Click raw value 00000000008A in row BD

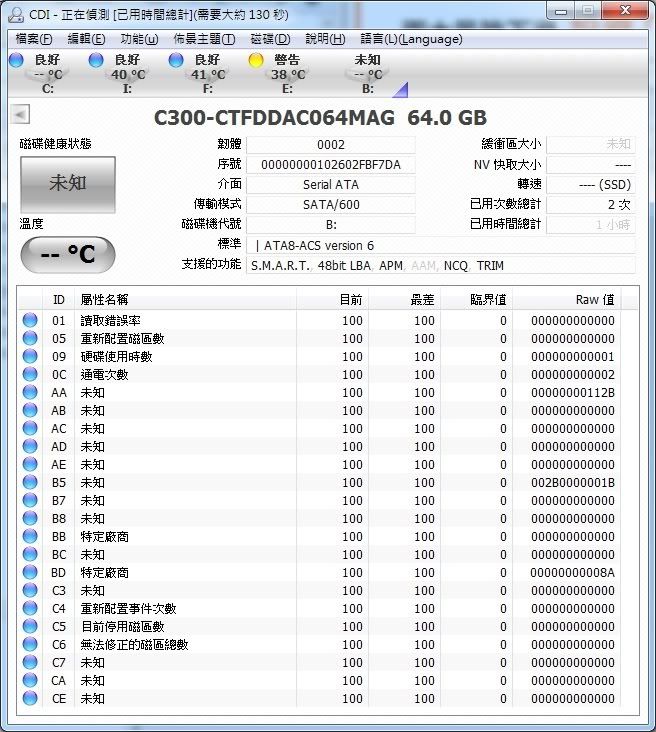coord(572,573)
